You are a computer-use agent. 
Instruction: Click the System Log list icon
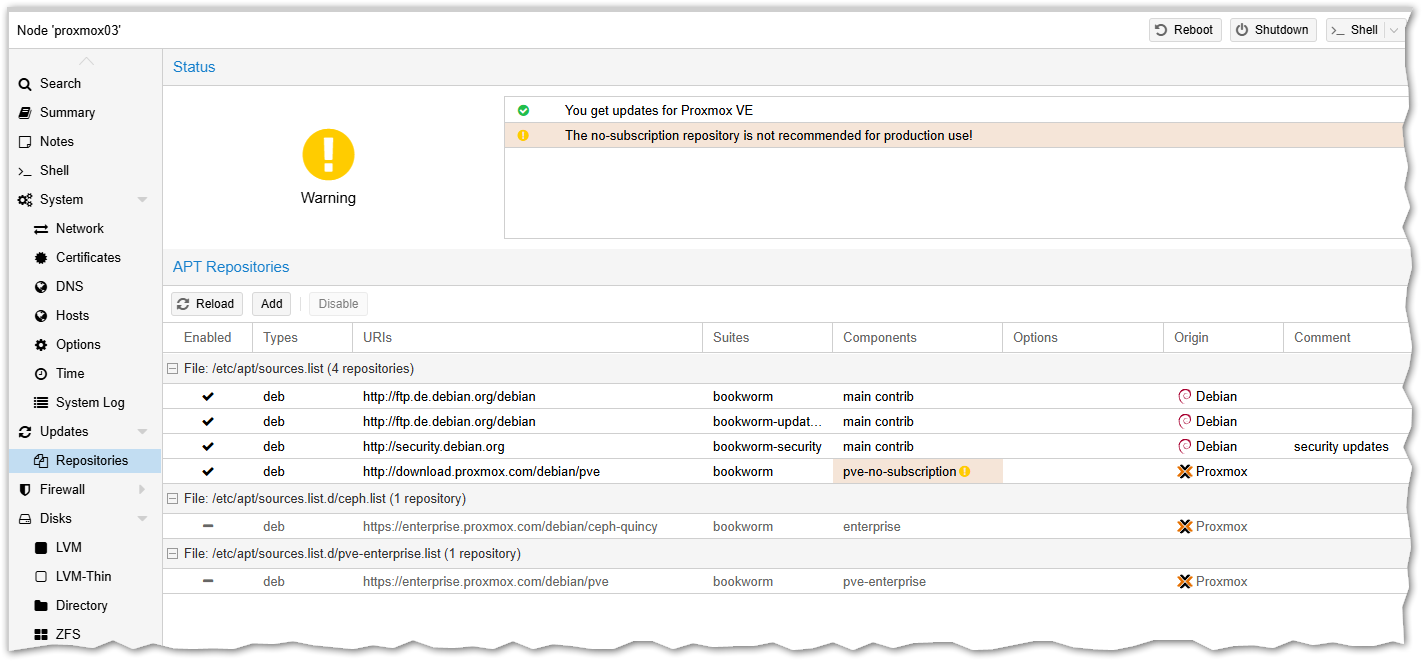coord(41,403)
